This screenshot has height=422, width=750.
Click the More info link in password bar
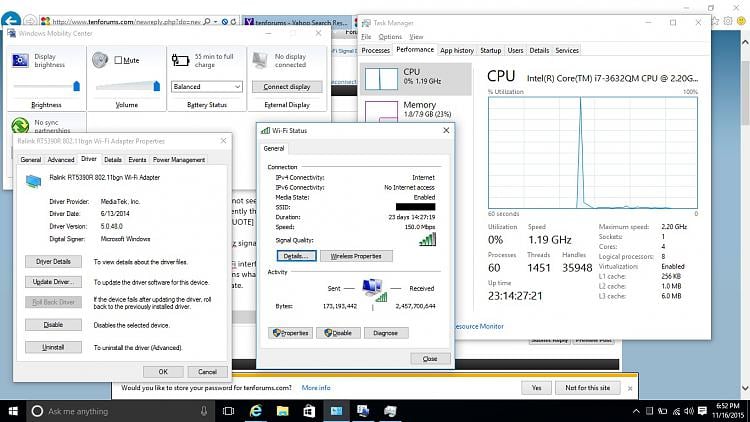coord(316,388)
